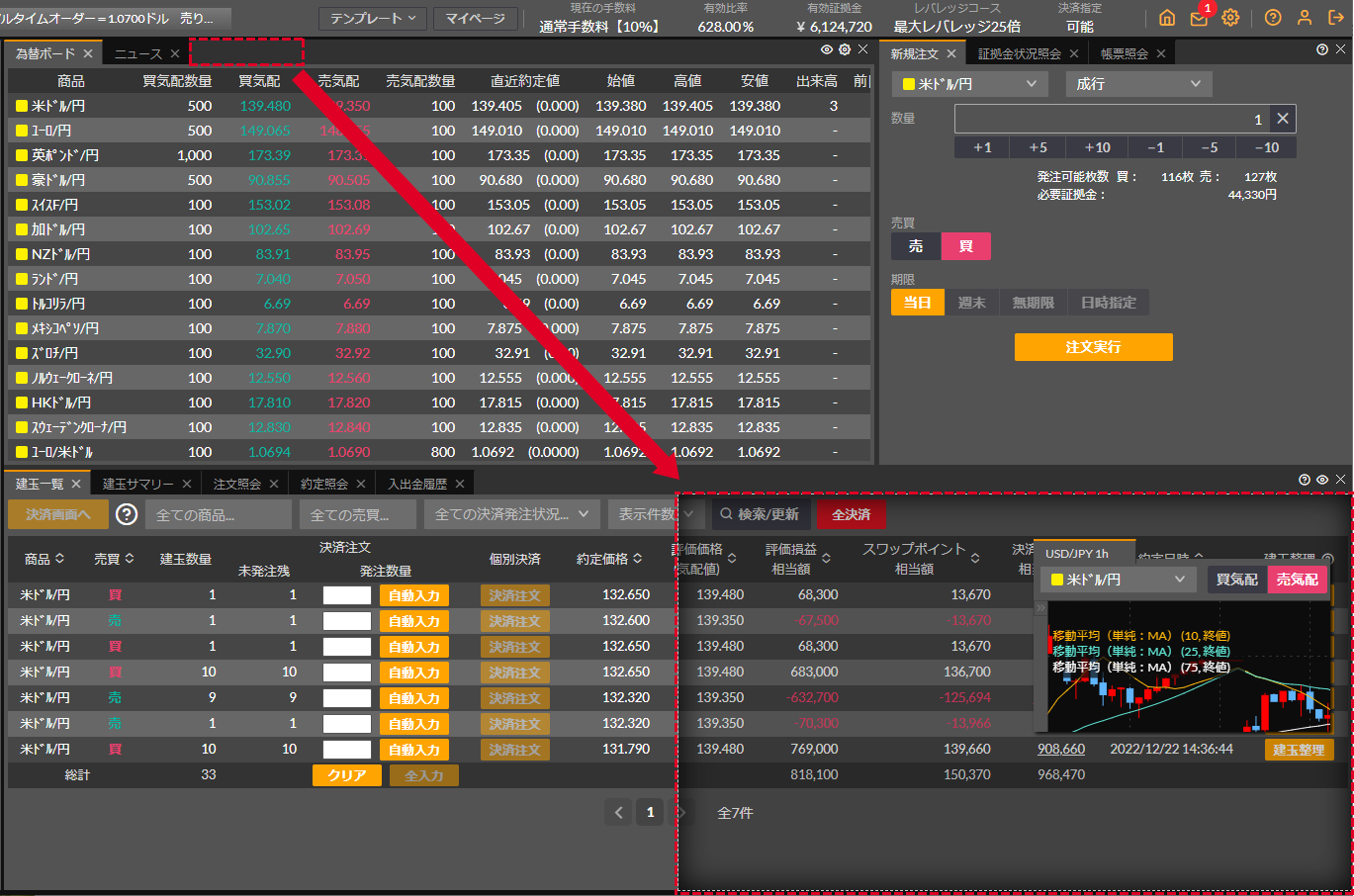Close the 帳票照会 tab
The image size is (1354, 896).
[1161, 53]
